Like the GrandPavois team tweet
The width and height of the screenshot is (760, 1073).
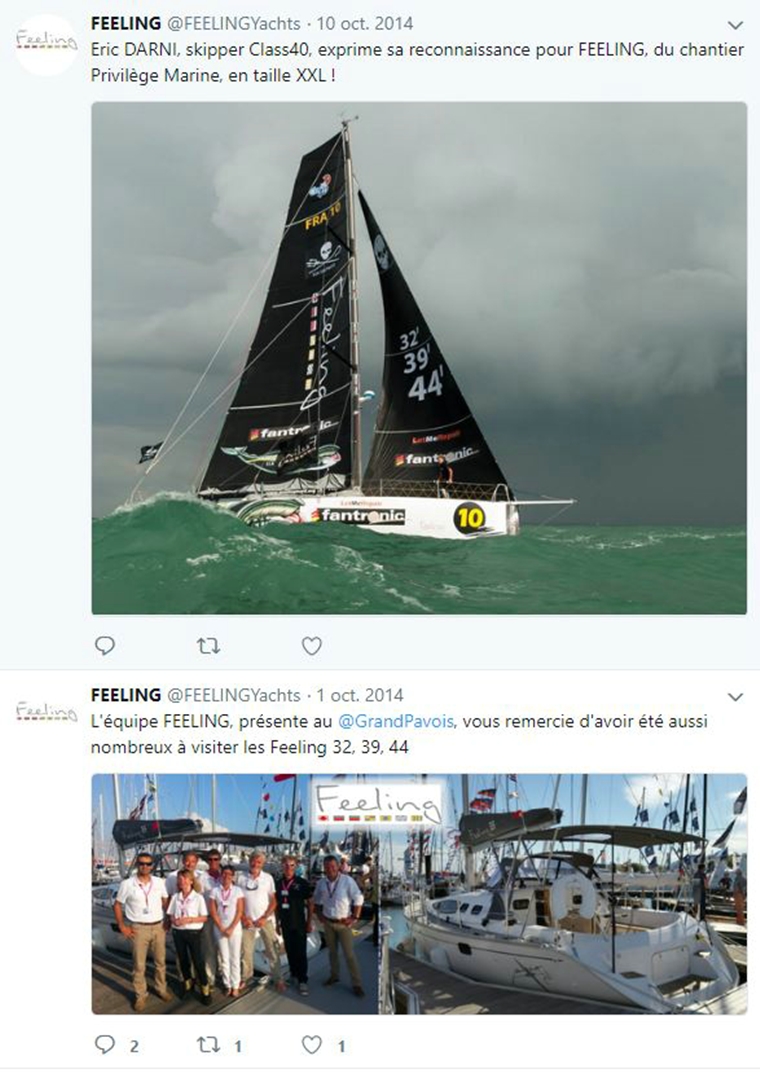tap(312, 1044)
